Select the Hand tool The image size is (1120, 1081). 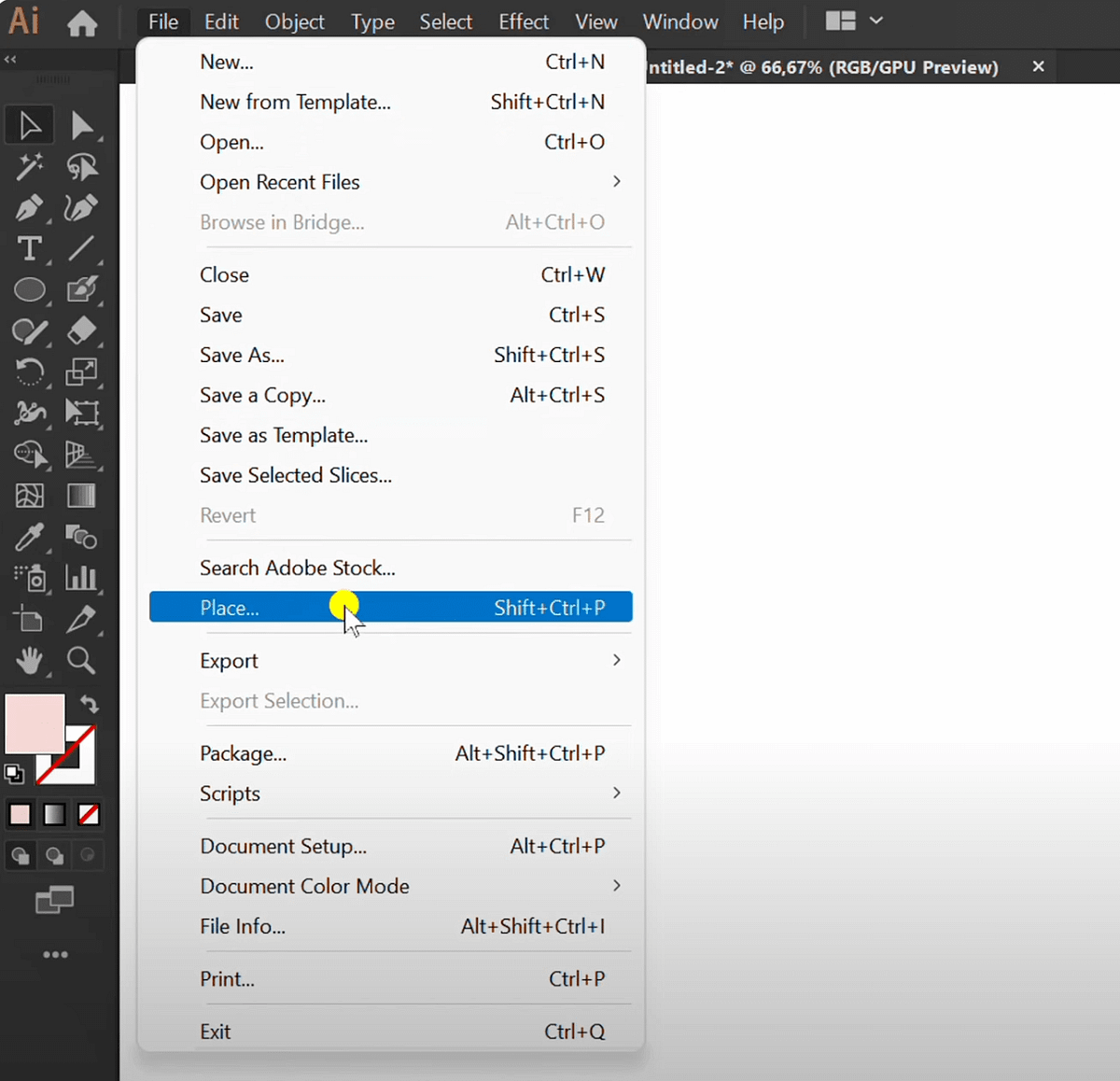click(29, 661)
